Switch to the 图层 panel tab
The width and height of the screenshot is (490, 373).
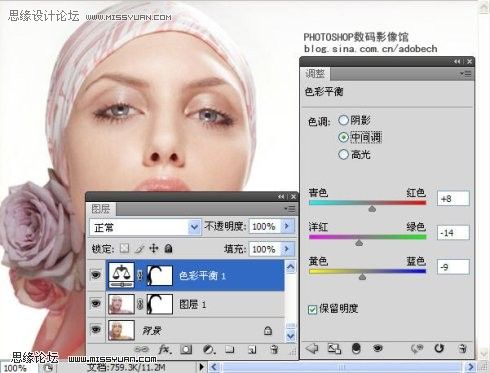coord(101,209)
